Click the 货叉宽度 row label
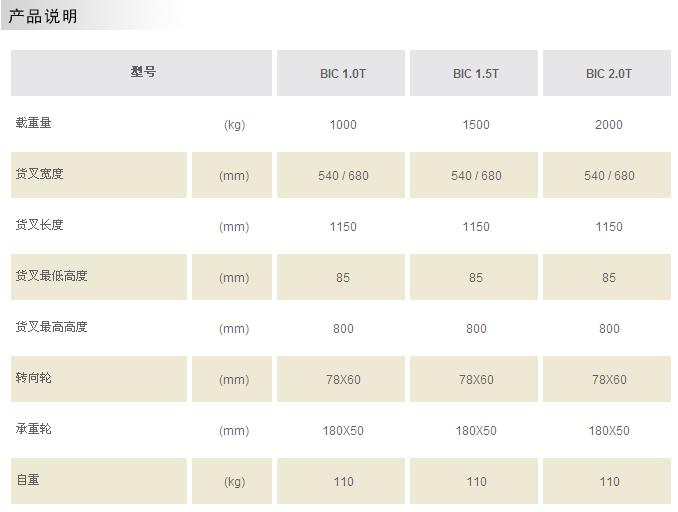The height and width of the screenshot is (512, 678). click(39, 174)
